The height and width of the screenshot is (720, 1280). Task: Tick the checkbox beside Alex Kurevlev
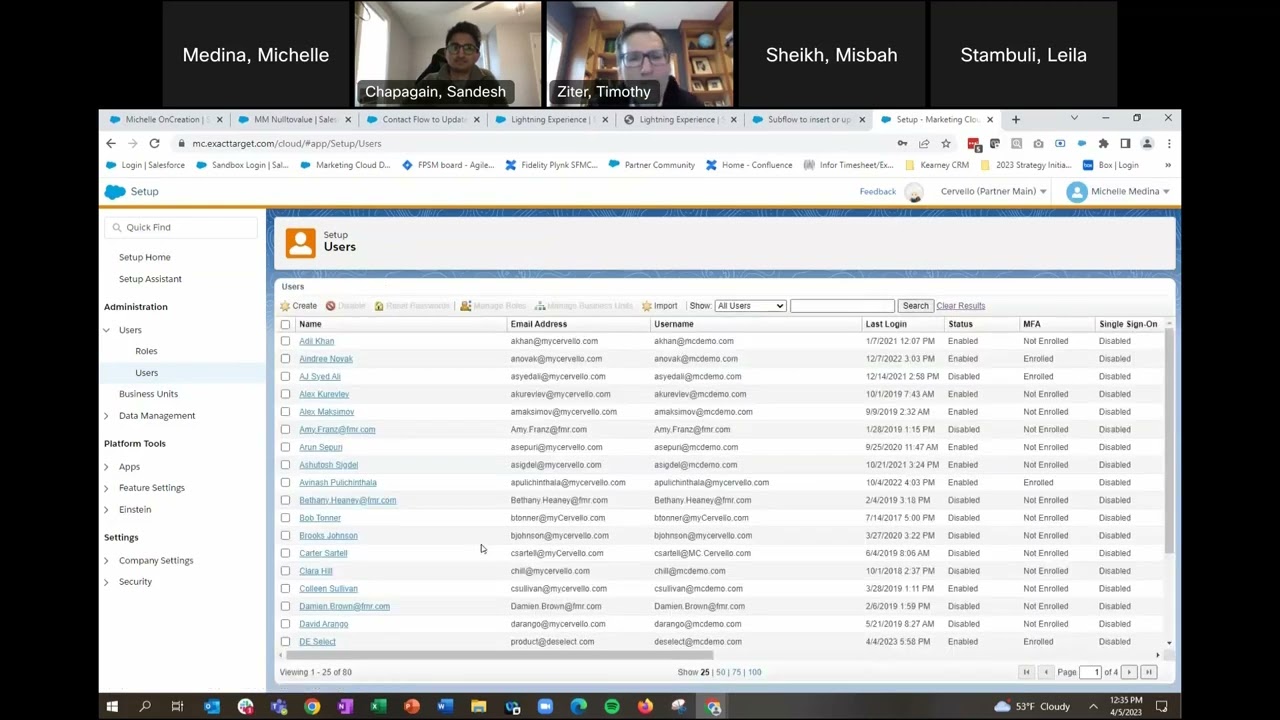pyautogui.click(x=285, y=394)
